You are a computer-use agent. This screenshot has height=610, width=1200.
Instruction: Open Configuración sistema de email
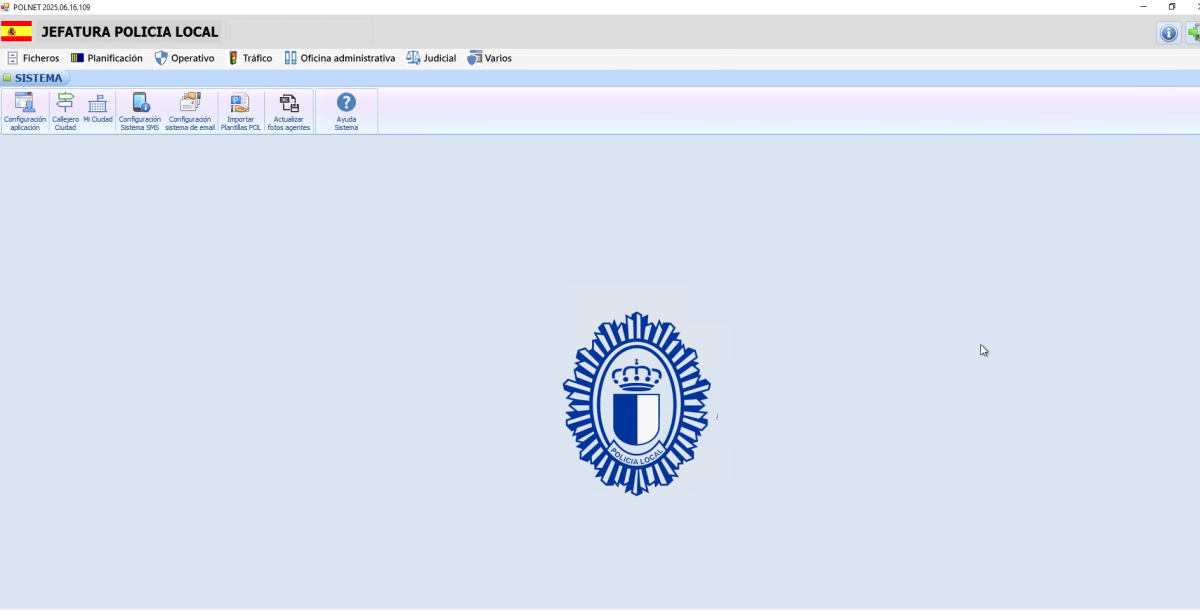point(190,111)
